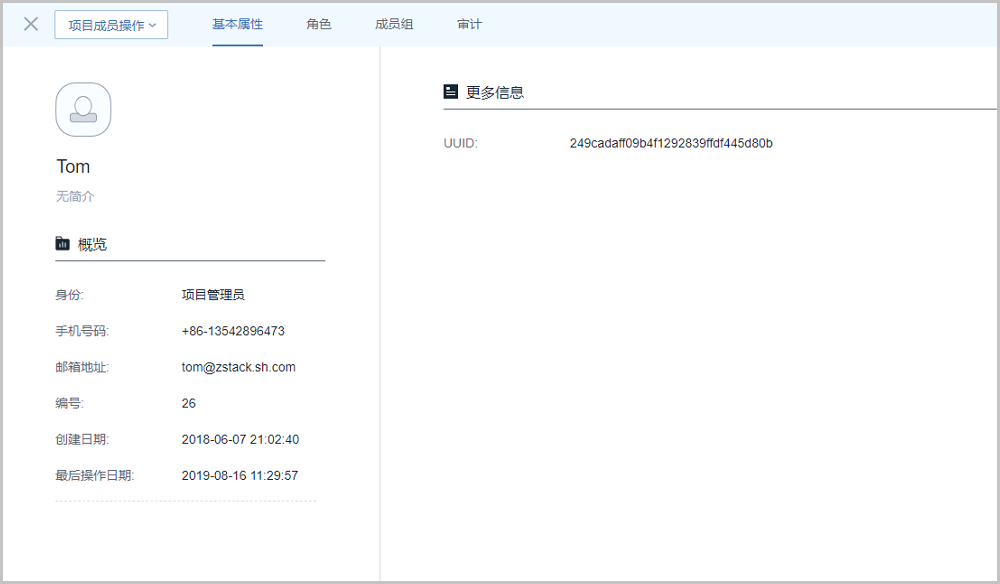1000x584 pixels.
Task: Click the email address tom@zstack.sh.com
Action: point(238,367)
